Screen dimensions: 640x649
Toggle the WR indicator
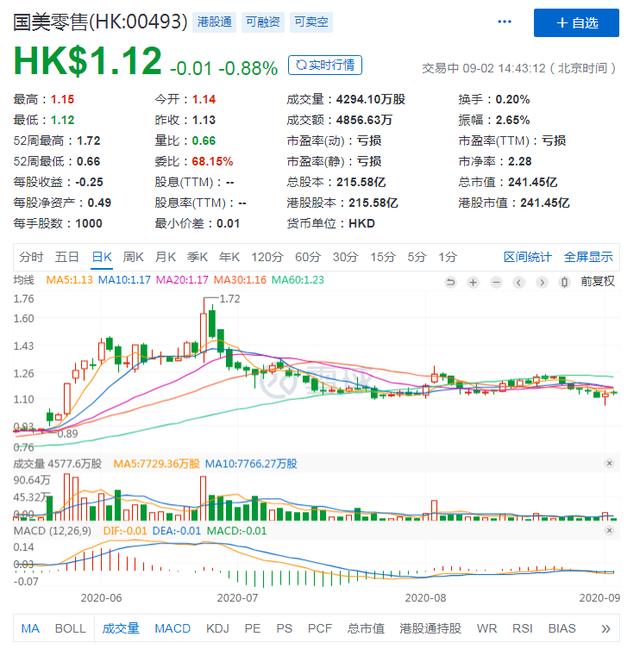pos(487,629)
